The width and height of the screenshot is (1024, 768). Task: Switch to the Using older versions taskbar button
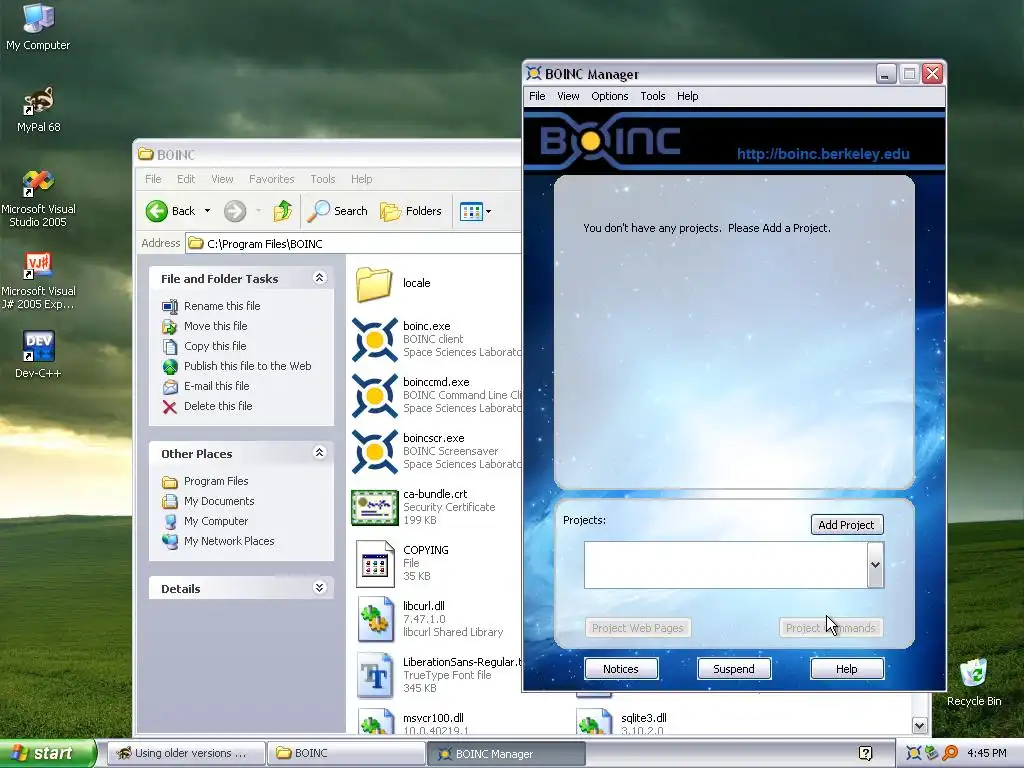click(x=186, y=753)
